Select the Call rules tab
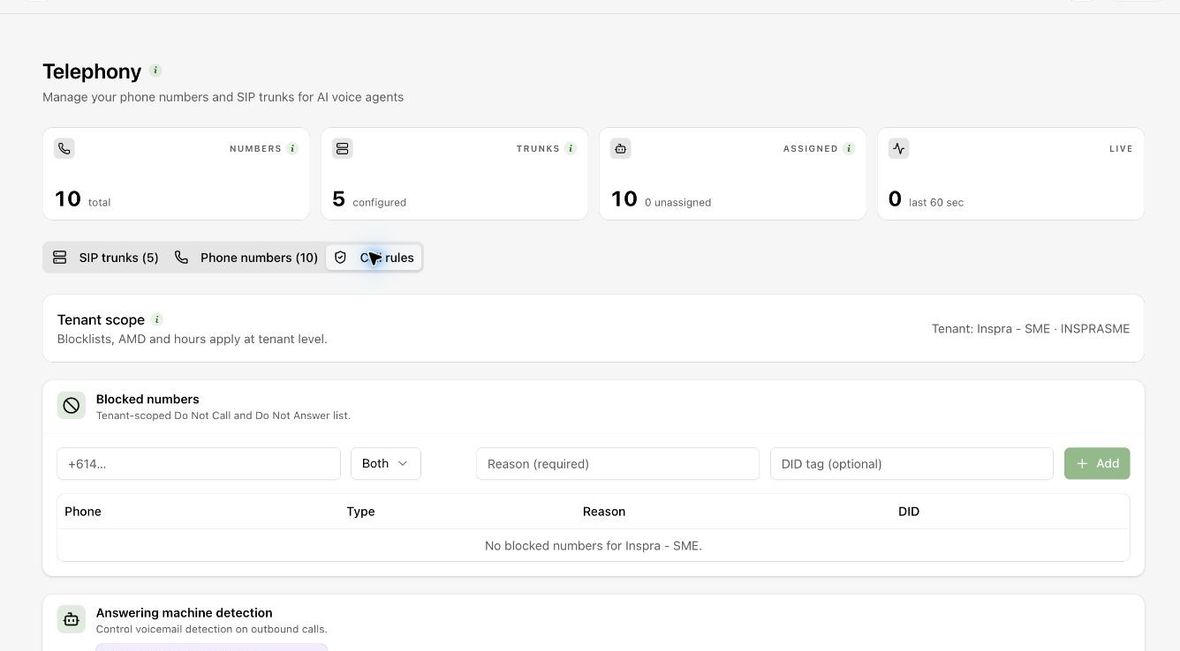The image size is (1180, 651). [374, 257]
